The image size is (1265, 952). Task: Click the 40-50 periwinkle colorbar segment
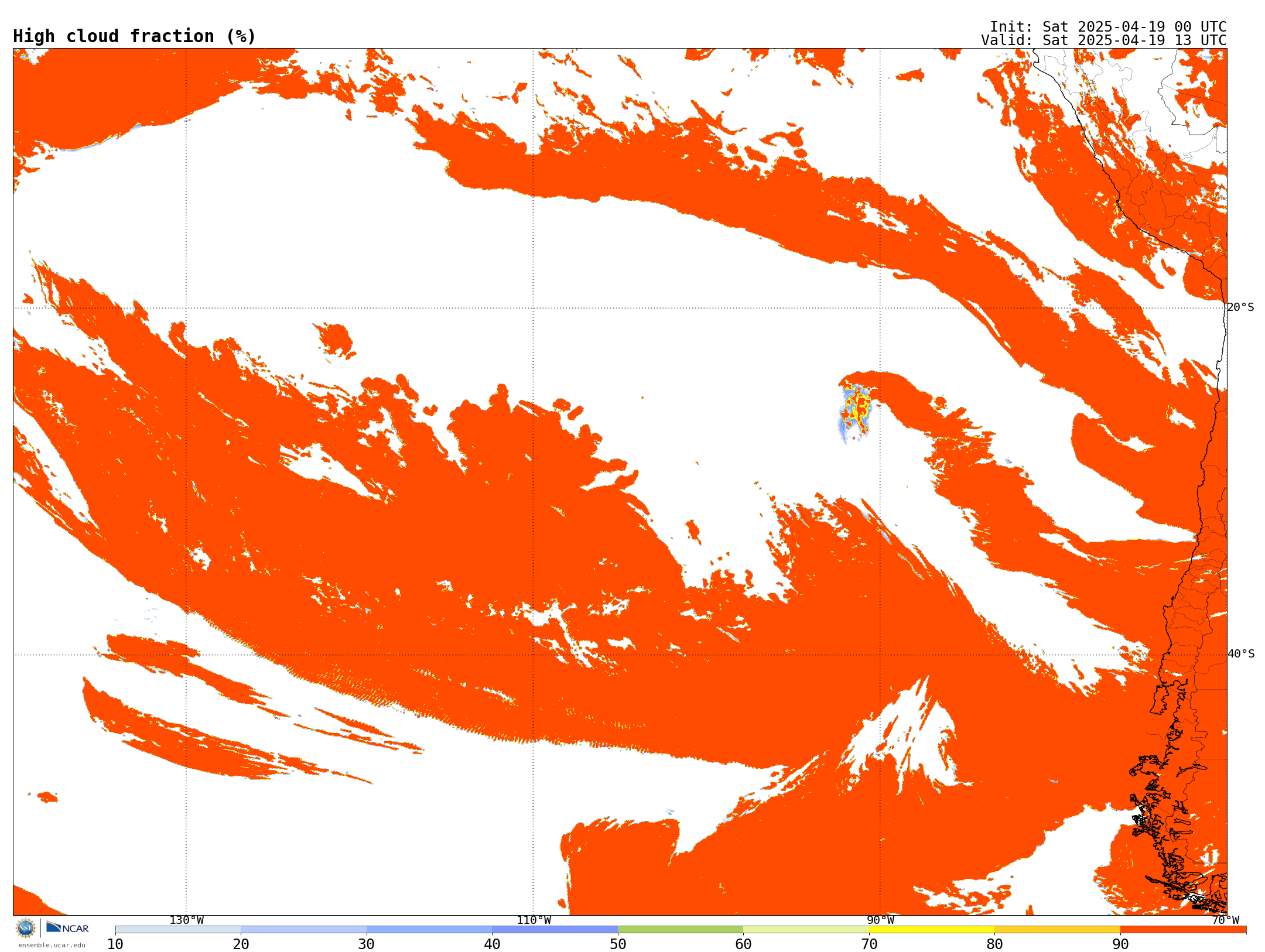tap(555, 930)
